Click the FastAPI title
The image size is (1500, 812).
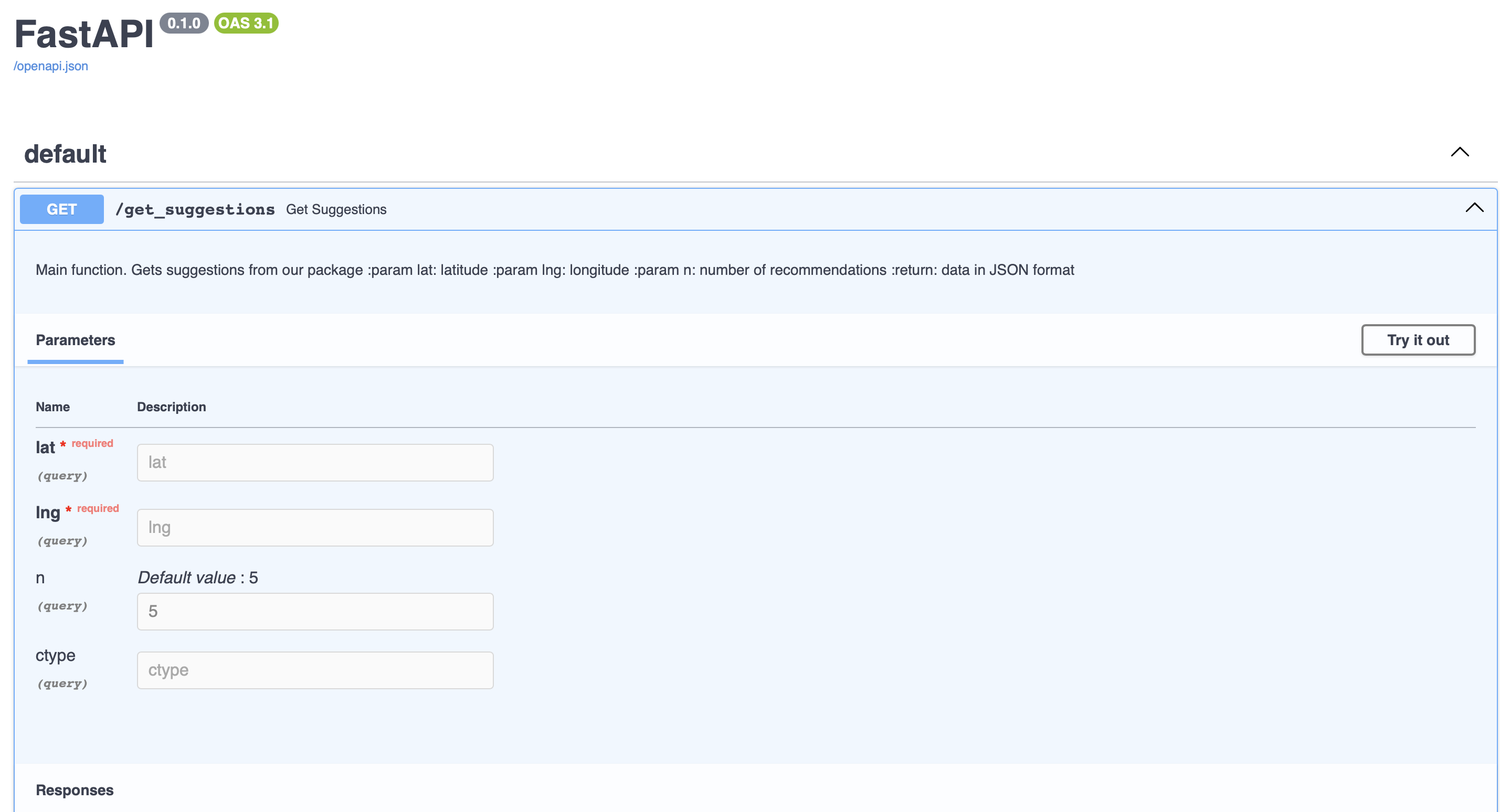[84, 34]
